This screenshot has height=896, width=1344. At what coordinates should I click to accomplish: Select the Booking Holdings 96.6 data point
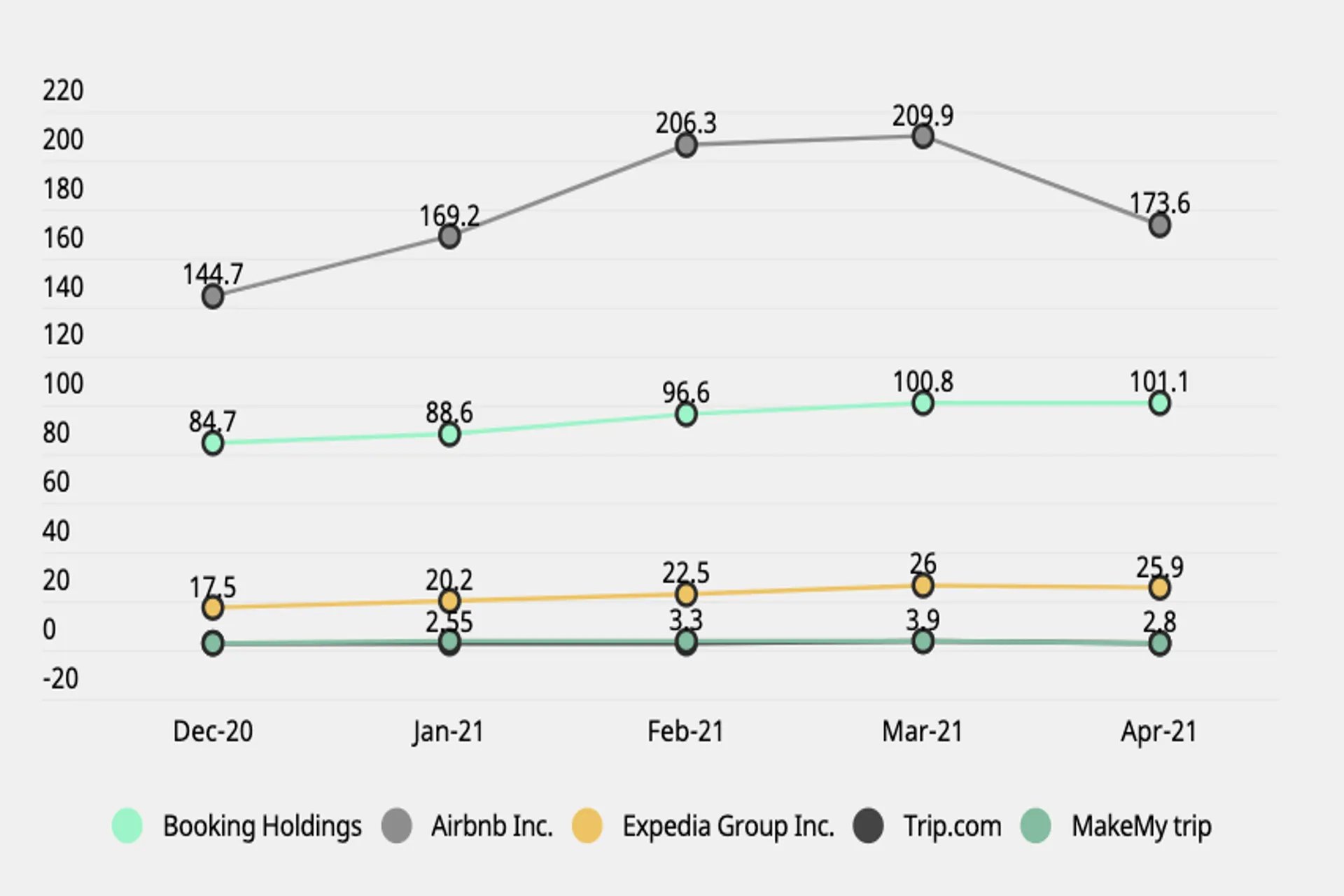686,414
